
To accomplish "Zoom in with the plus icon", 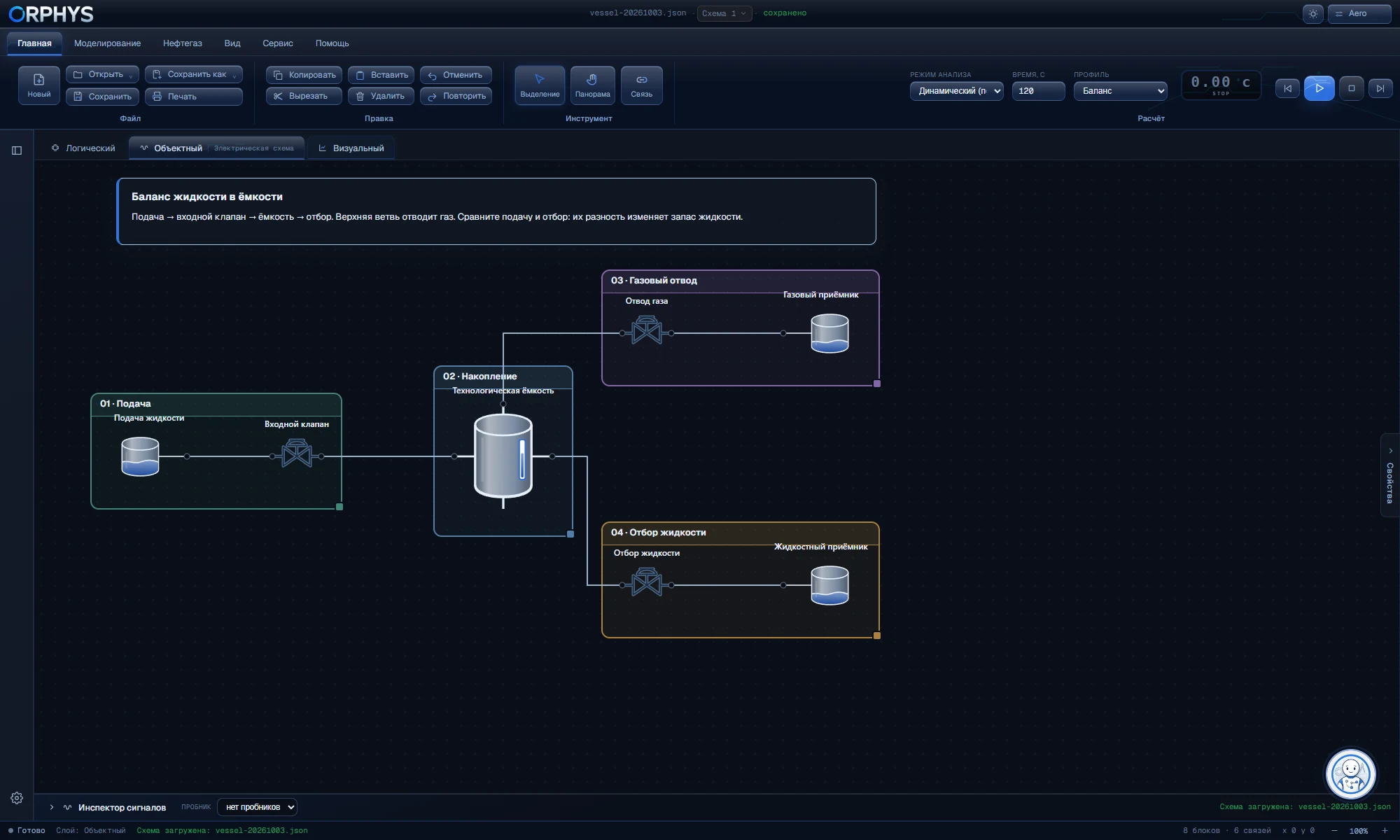I will pyautogui.click(x=1385, y=831).
